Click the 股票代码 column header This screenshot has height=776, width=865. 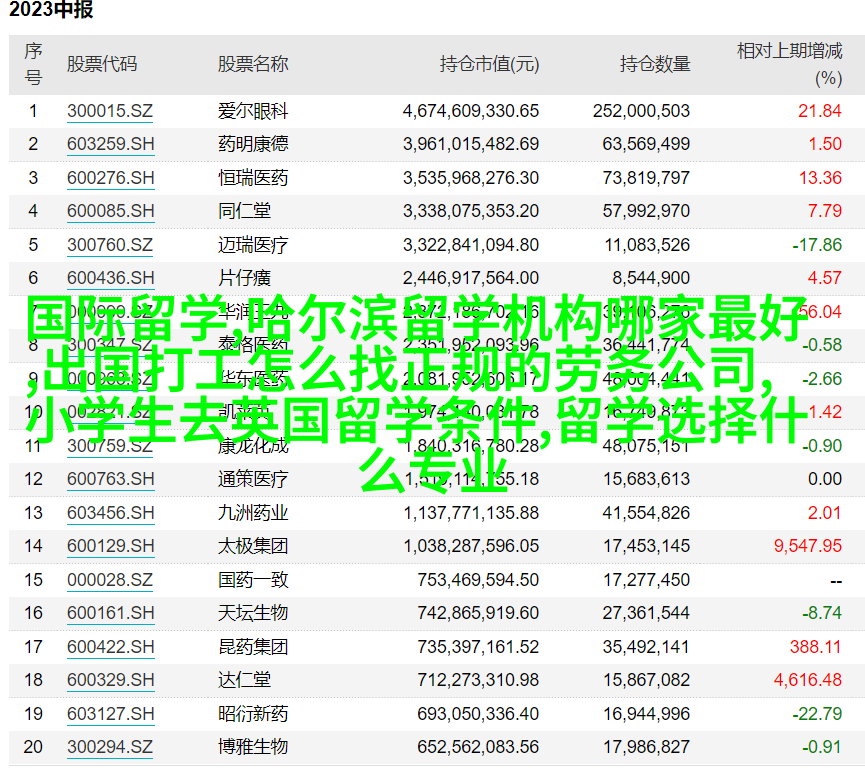point(102,64)
